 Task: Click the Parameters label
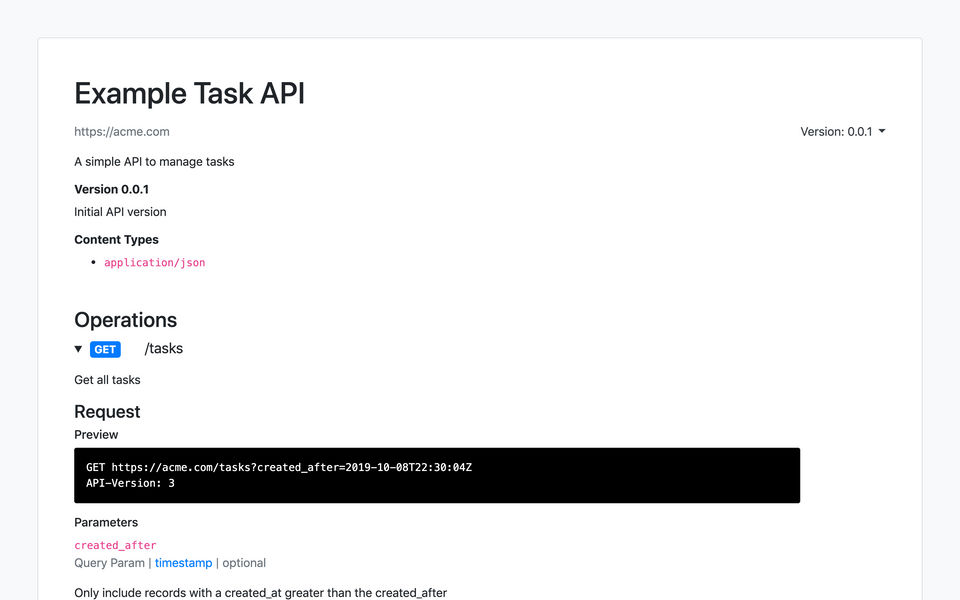(106, 522)
